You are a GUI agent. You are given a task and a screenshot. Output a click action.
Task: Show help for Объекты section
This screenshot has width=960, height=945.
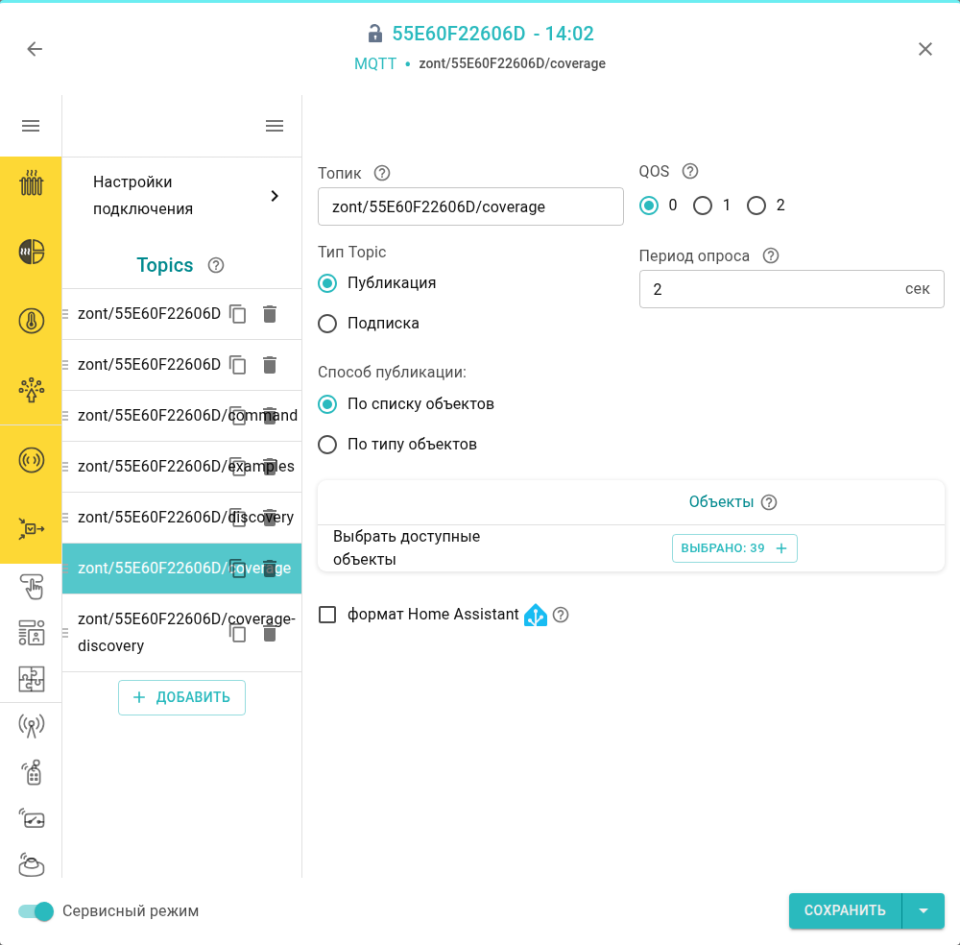(x=769, y=502)
